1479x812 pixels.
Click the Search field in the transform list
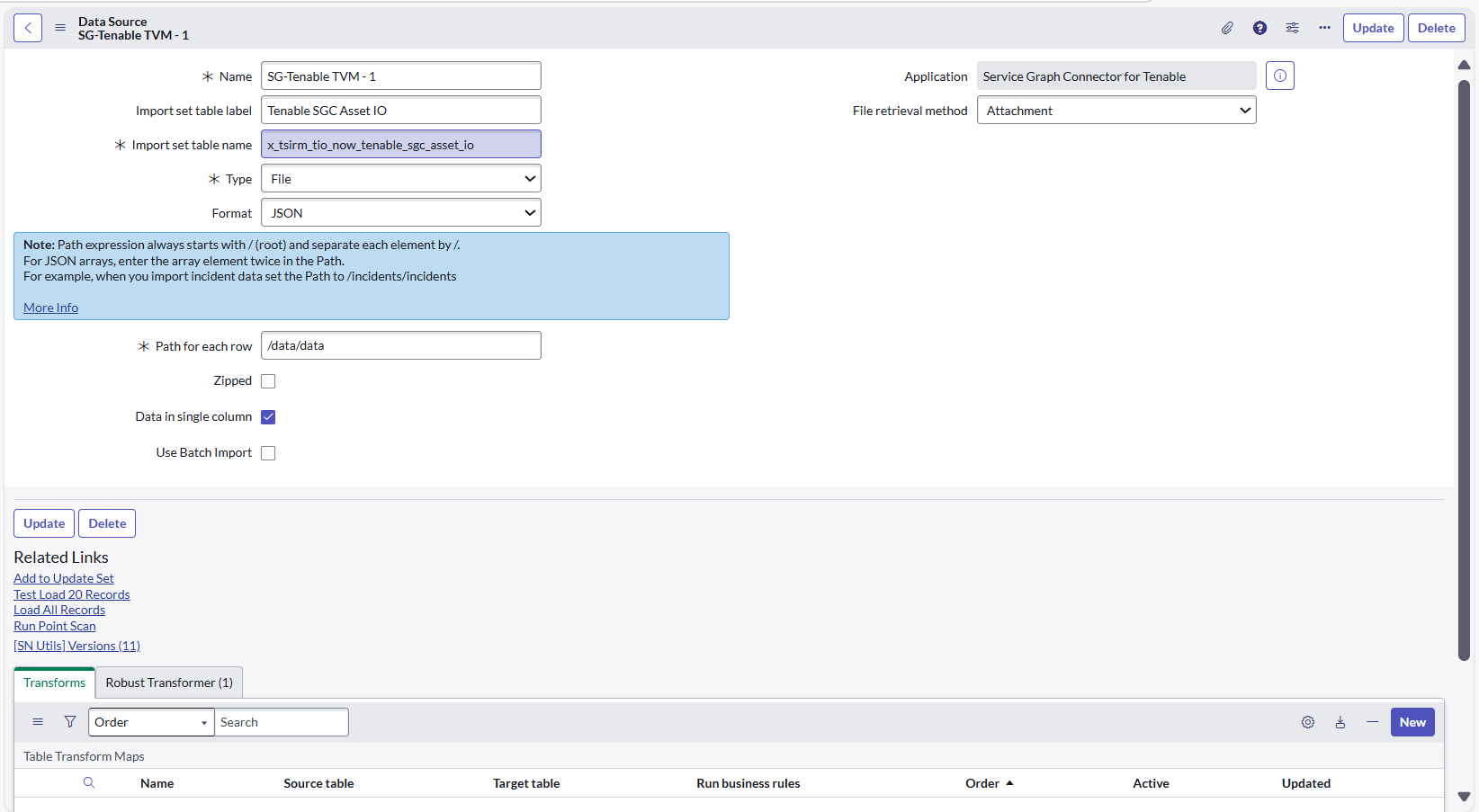pyautogui.click(x=282, y=722)
